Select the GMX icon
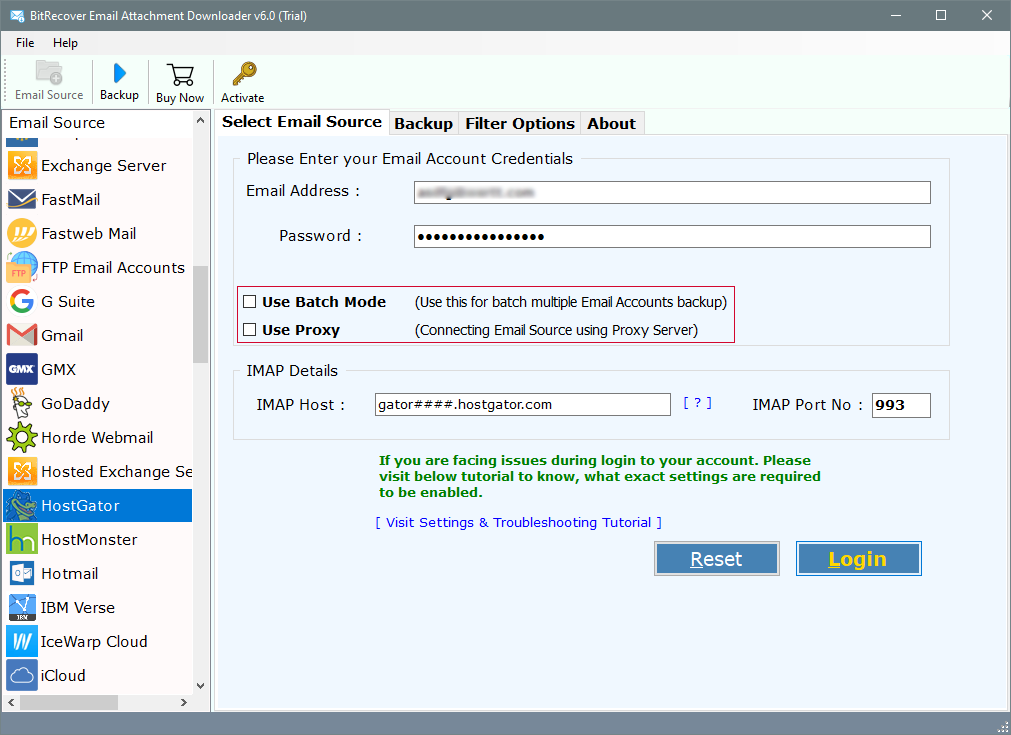Viewport: 1011px width, 735px height. tap(22, 369)
